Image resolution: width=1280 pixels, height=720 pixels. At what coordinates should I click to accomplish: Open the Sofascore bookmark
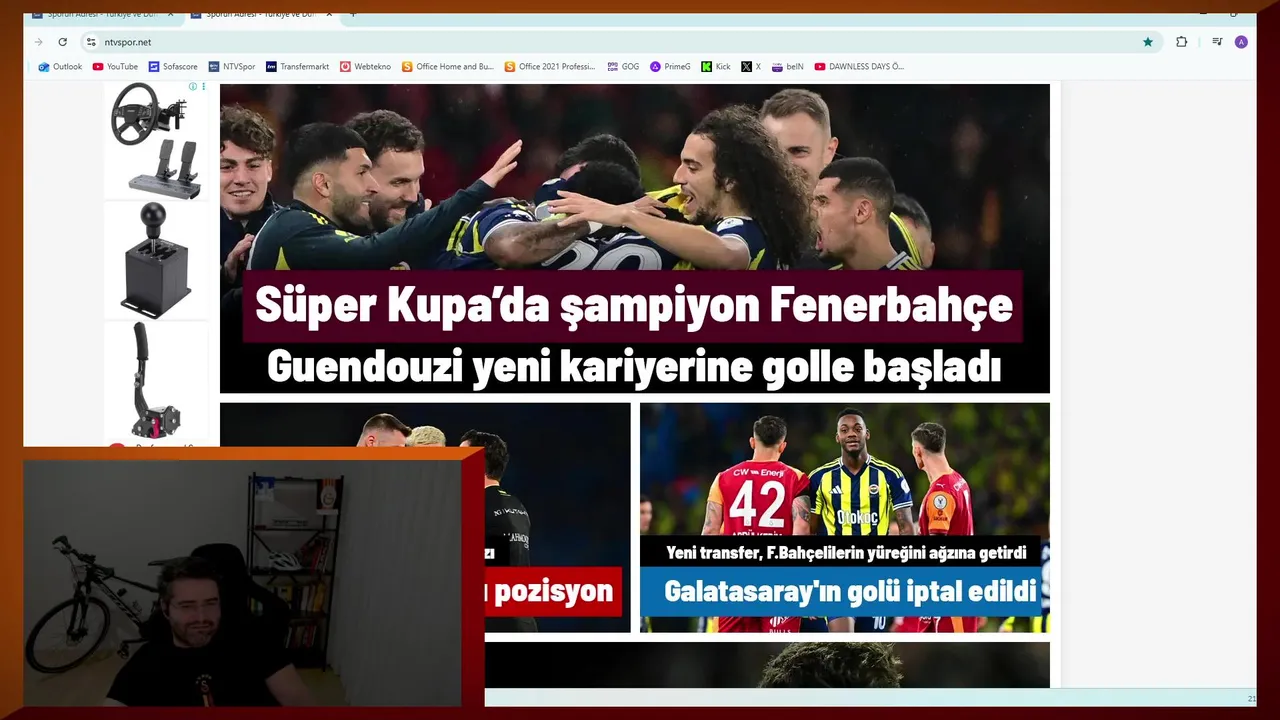click(x=173, y=67)
